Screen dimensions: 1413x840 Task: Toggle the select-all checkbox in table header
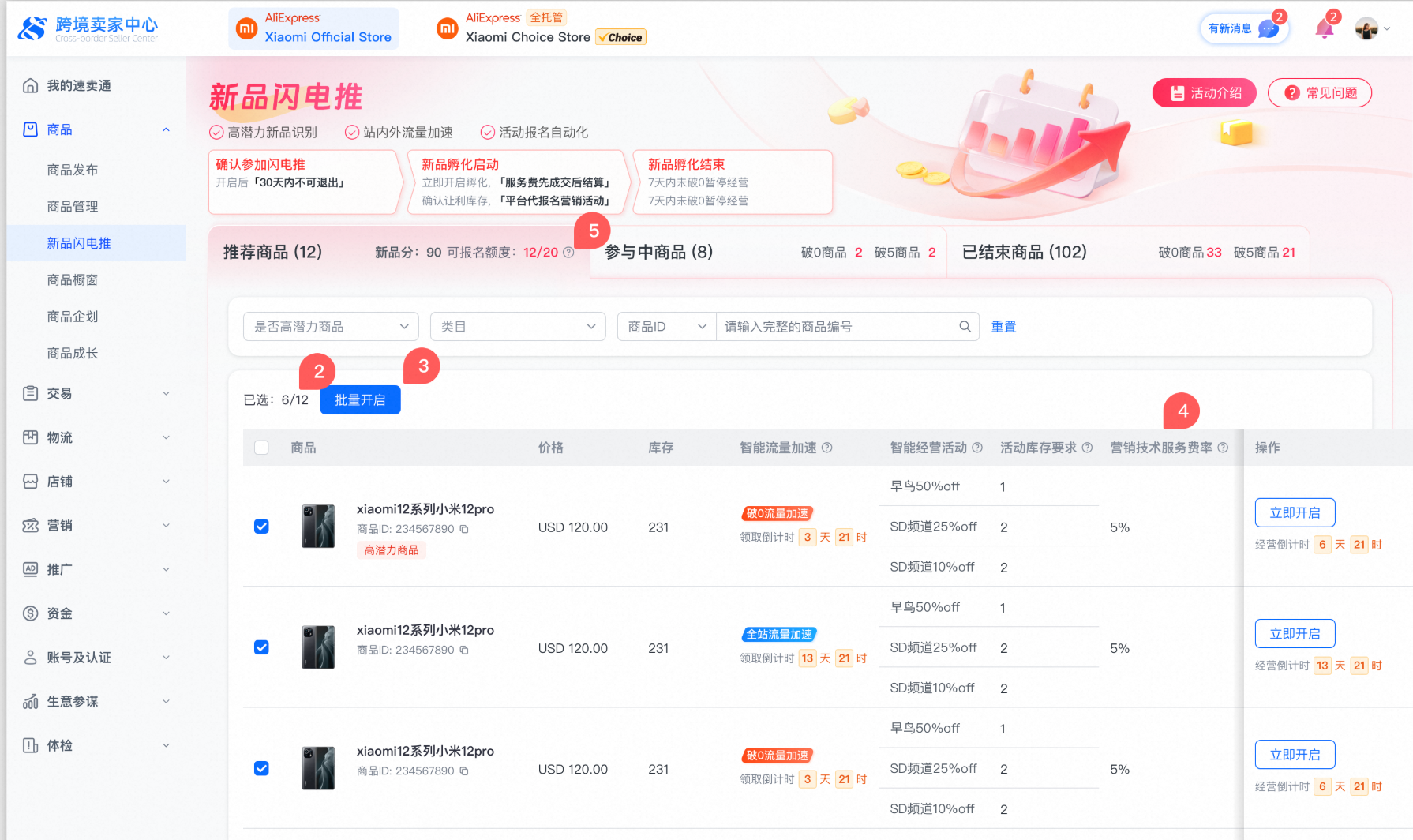tap(261, 448)
